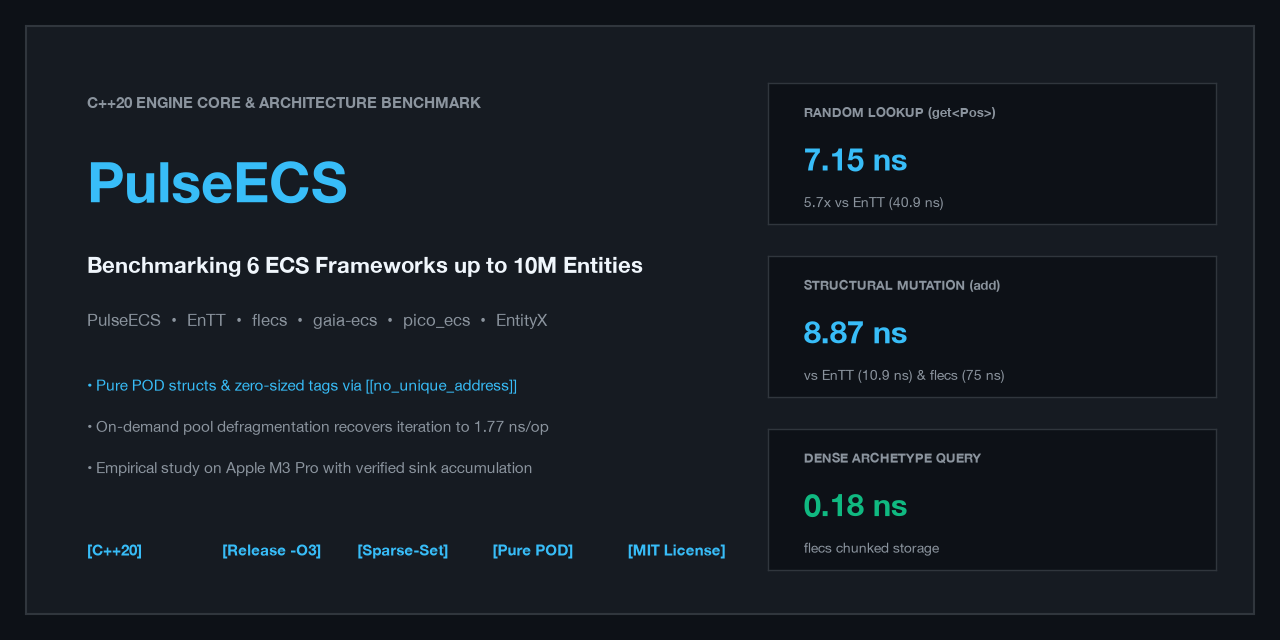The image size is (1280, 640).
Task: Select the C++20 ENGINE CORE & ARCHITECTURE BENCHMARK label
Action: pos(284,103)
